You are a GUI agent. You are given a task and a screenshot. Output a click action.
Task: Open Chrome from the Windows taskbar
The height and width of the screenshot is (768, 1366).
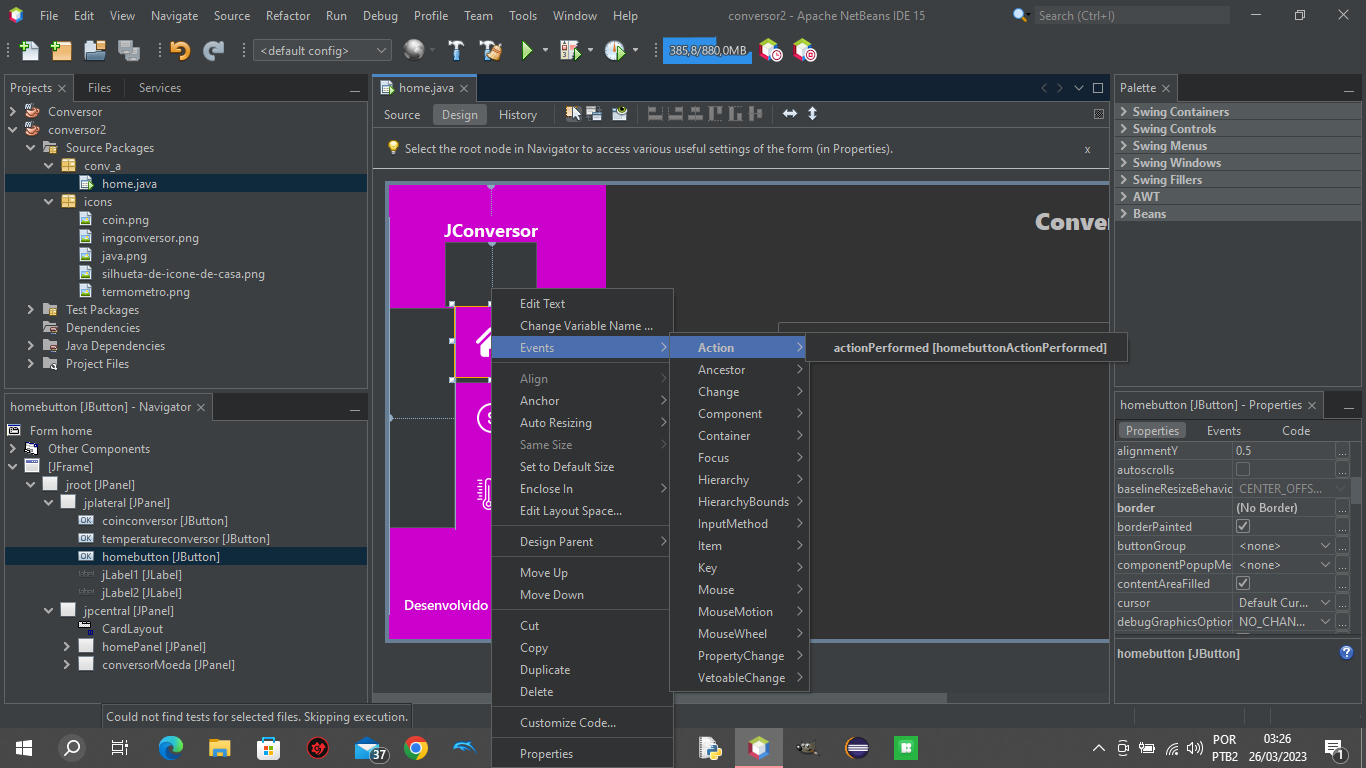(x=416, y=747)
